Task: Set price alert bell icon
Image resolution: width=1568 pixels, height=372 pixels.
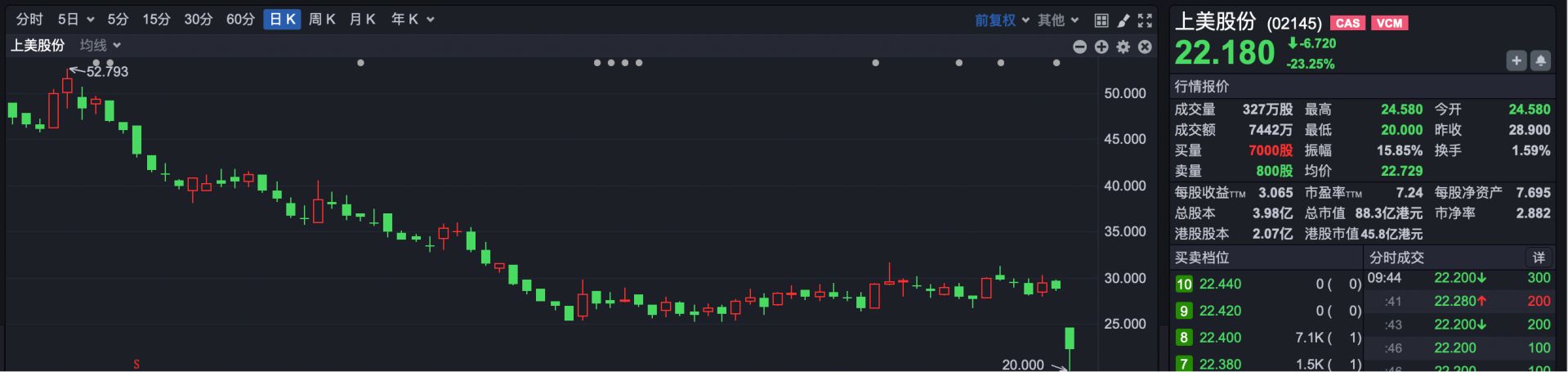Action: pos(1540,61)
